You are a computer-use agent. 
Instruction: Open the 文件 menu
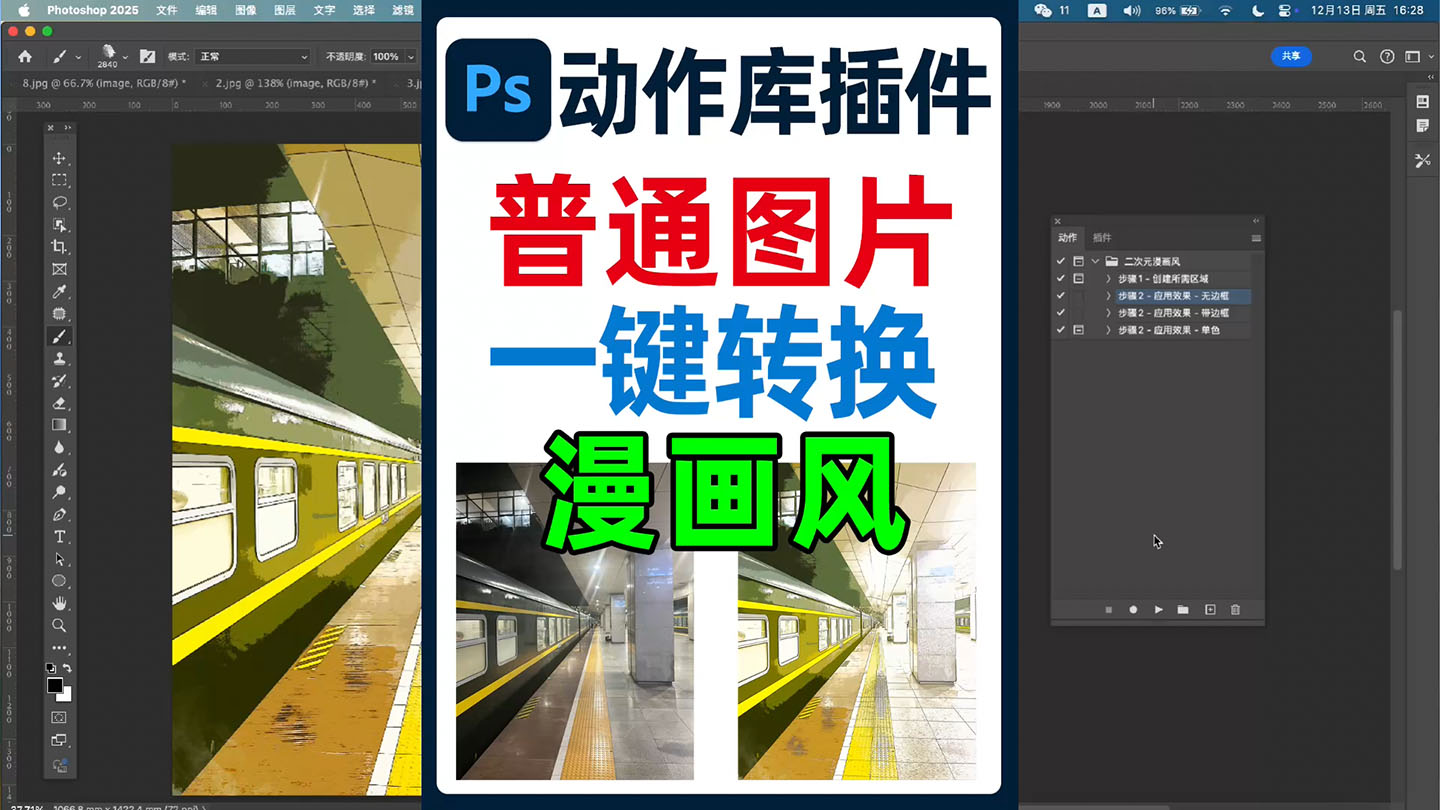(x=167, y=10)
